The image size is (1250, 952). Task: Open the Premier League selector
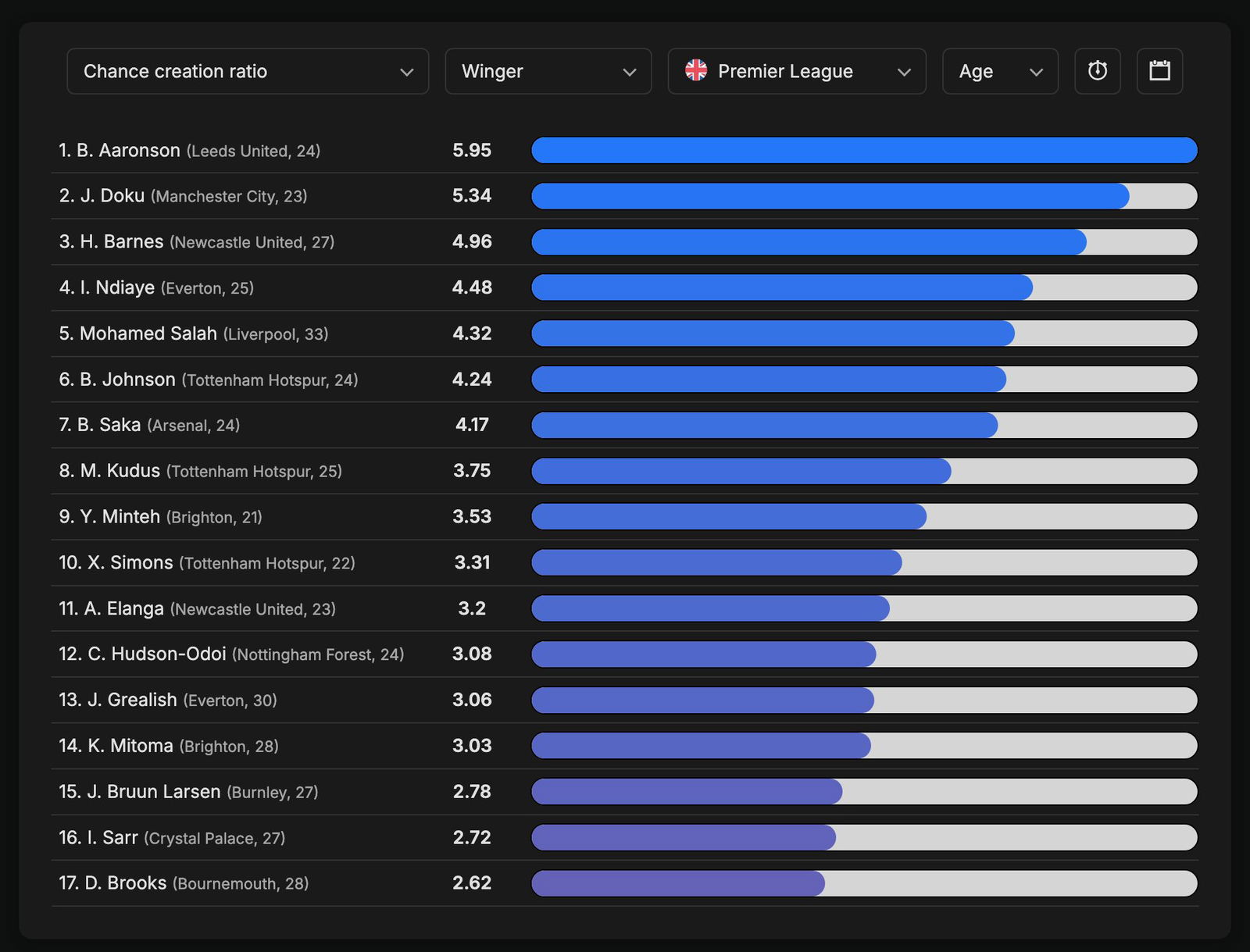[x=797, y=71]
